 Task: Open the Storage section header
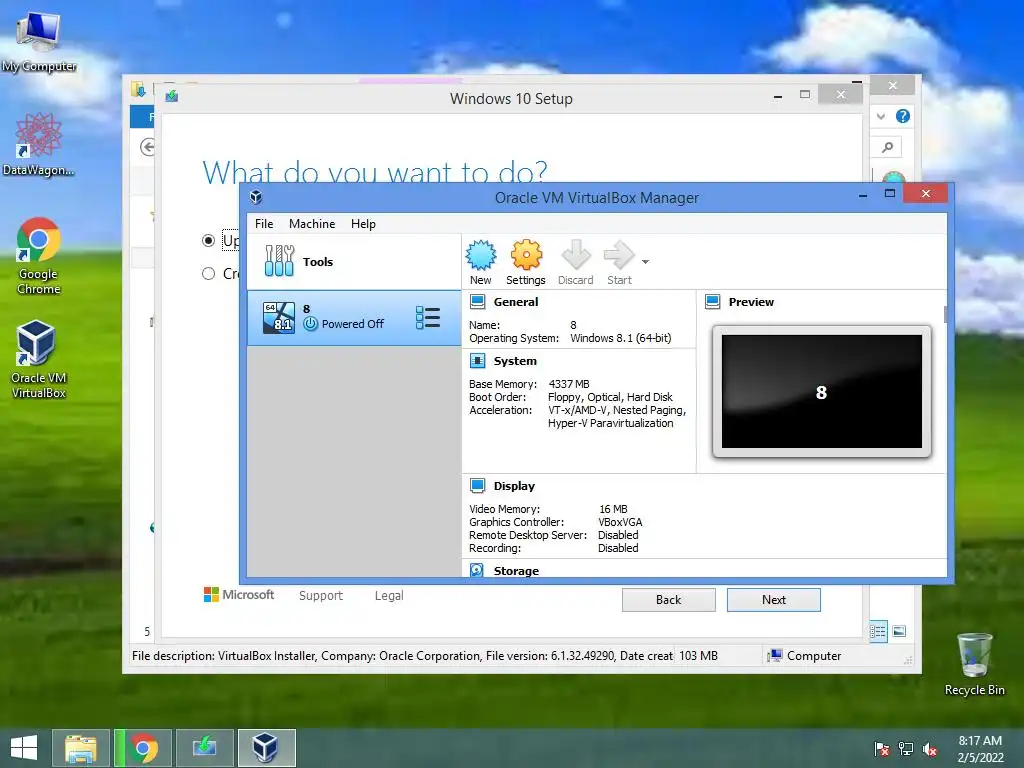click(x=516, y=571)
